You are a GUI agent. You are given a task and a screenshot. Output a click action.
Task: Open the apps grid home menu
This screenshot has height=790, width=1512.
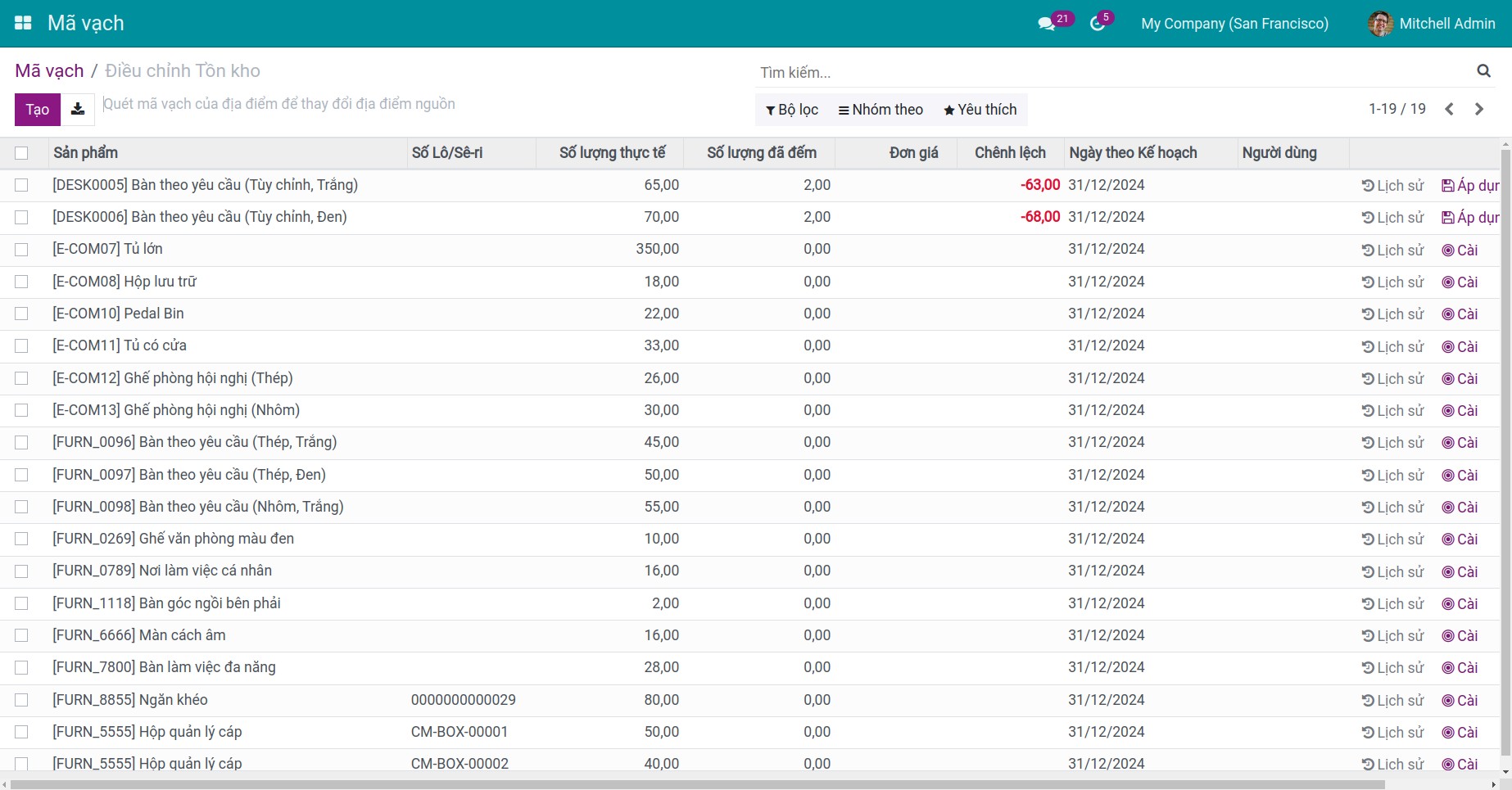coord(23,23)
